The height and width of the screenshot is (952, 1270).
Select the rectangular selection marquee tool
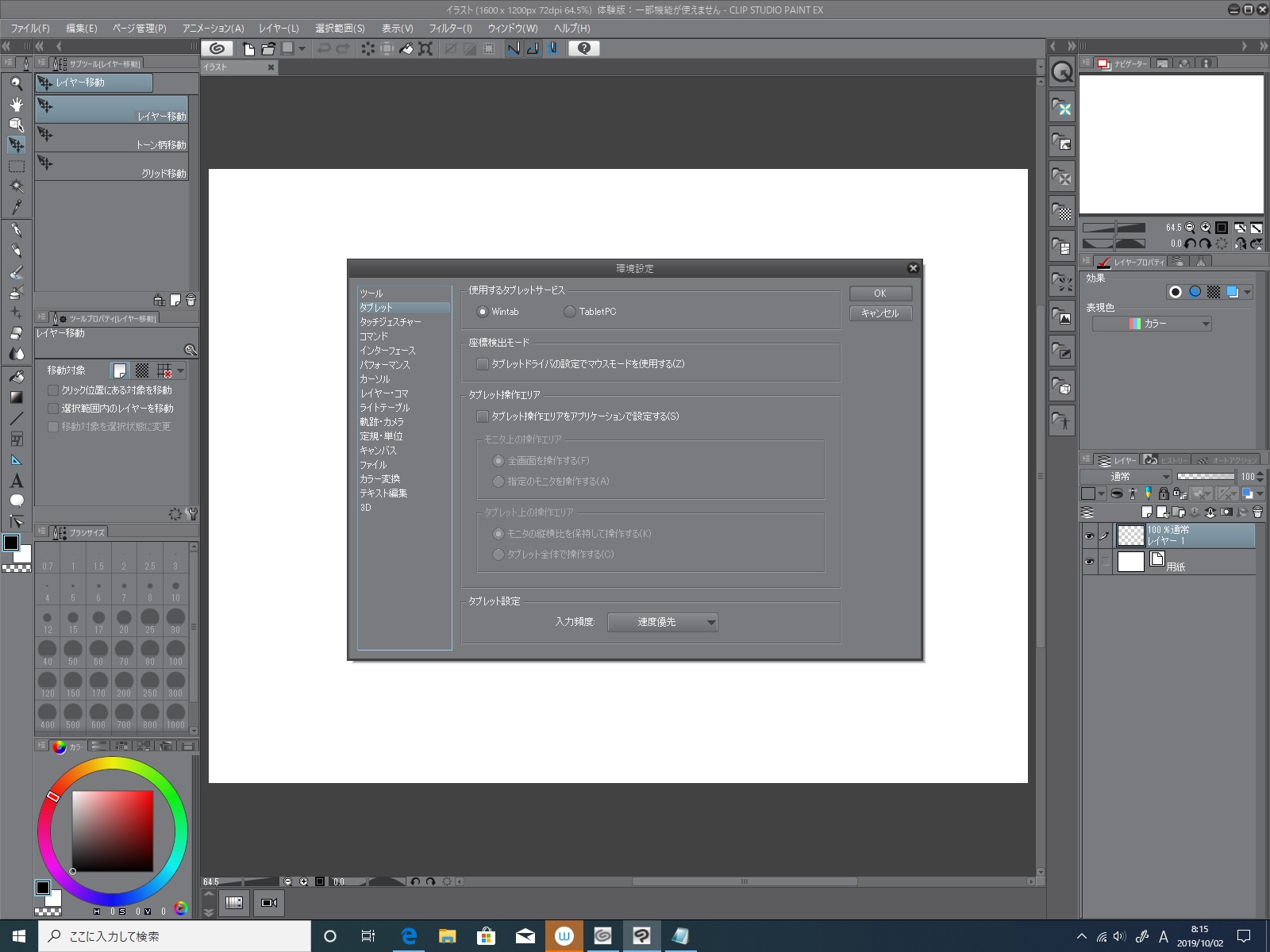tap(16, 166)
